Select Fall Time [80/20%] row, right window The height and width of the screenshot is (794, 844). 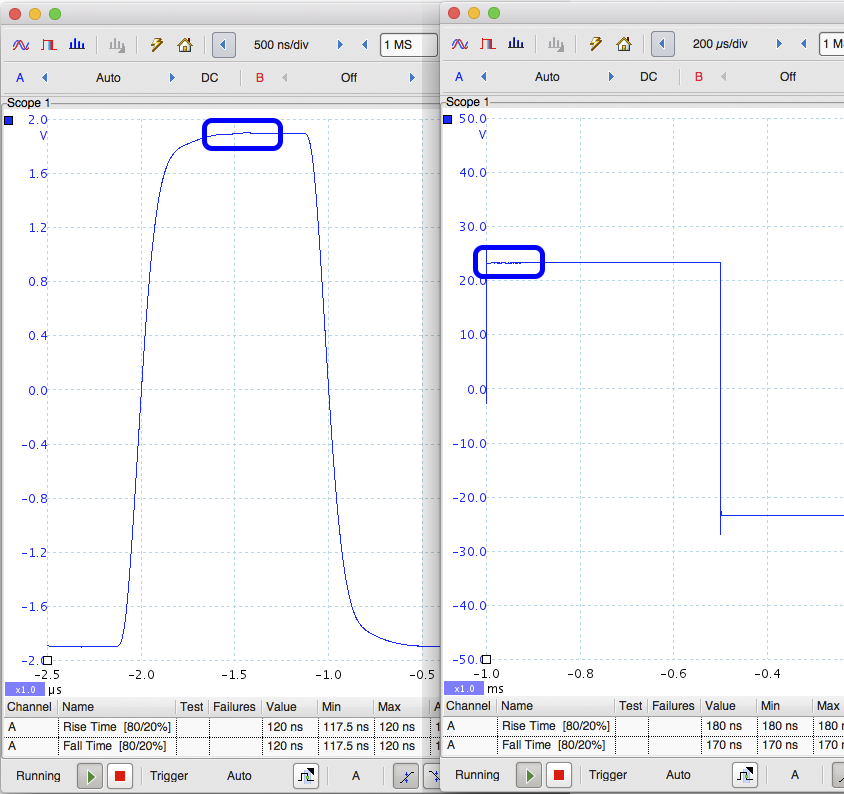(643, 745)
